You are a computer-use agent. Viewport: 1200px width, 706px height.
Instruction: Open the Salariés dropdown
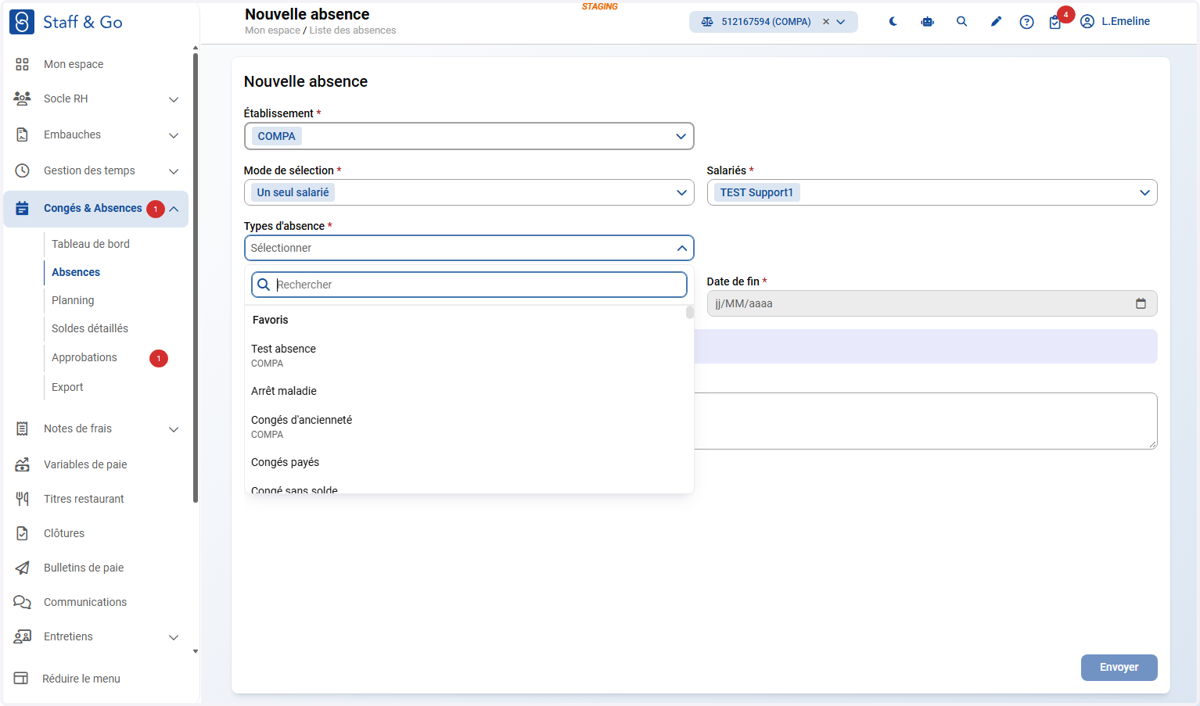coord(932,192)
